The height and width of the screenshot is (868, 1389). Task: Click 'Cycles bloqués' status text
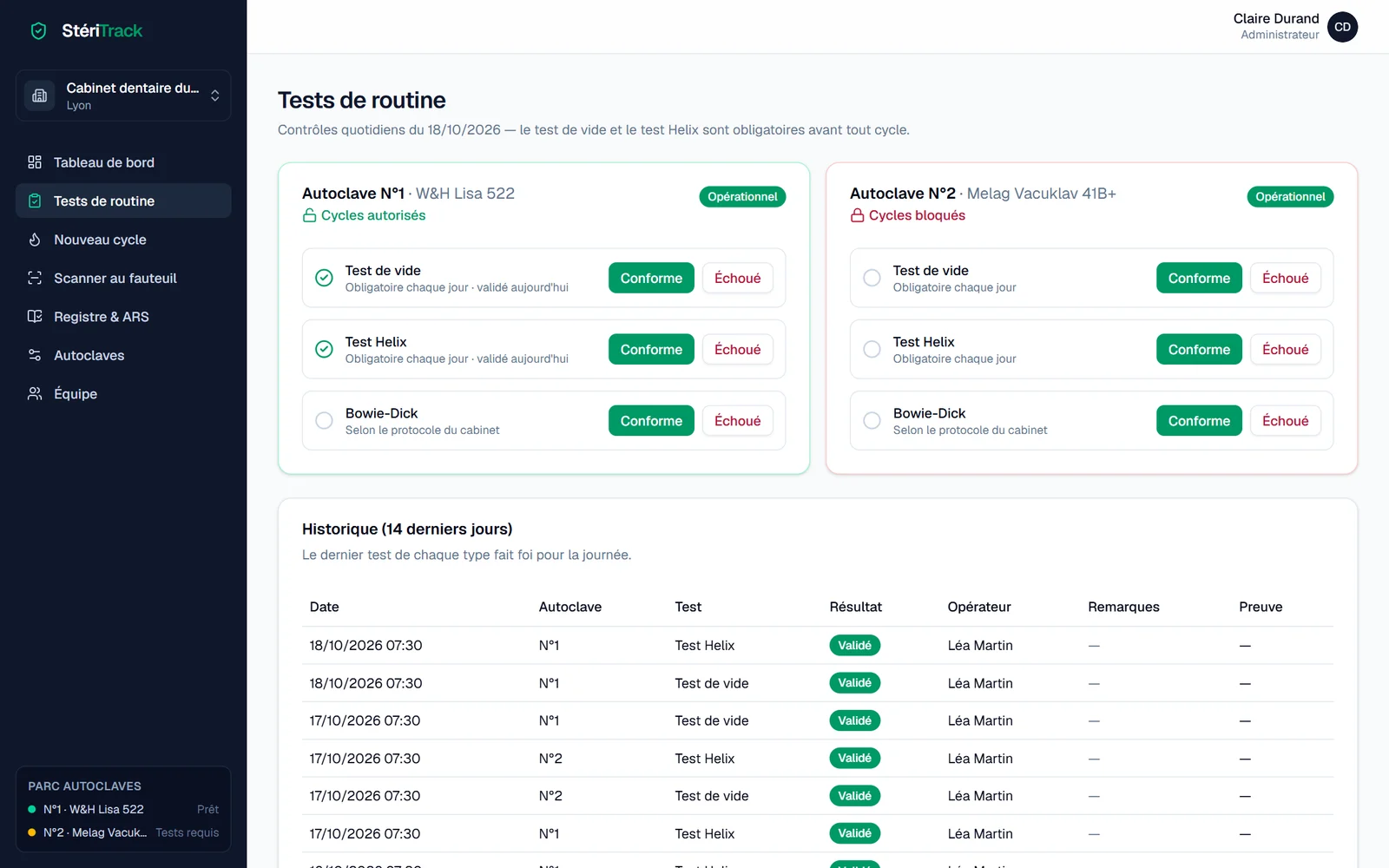click(917, 215)
